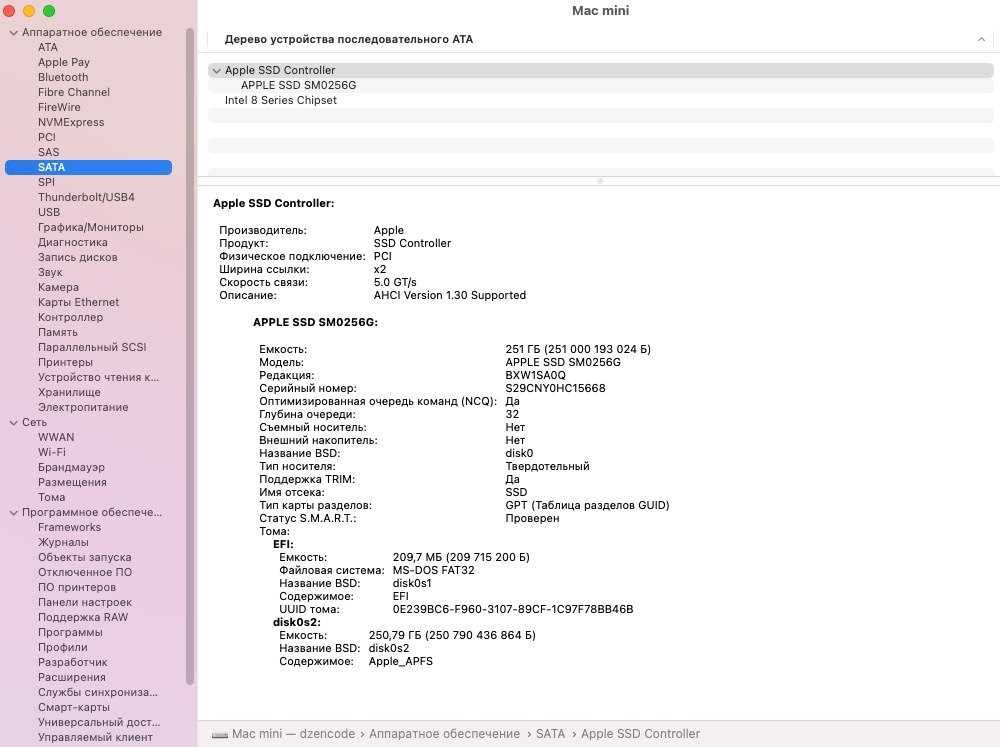1000x747 pixels.
Task: Select Управляемый клиент sidebar entry
Action: click(x=95, y=737)
